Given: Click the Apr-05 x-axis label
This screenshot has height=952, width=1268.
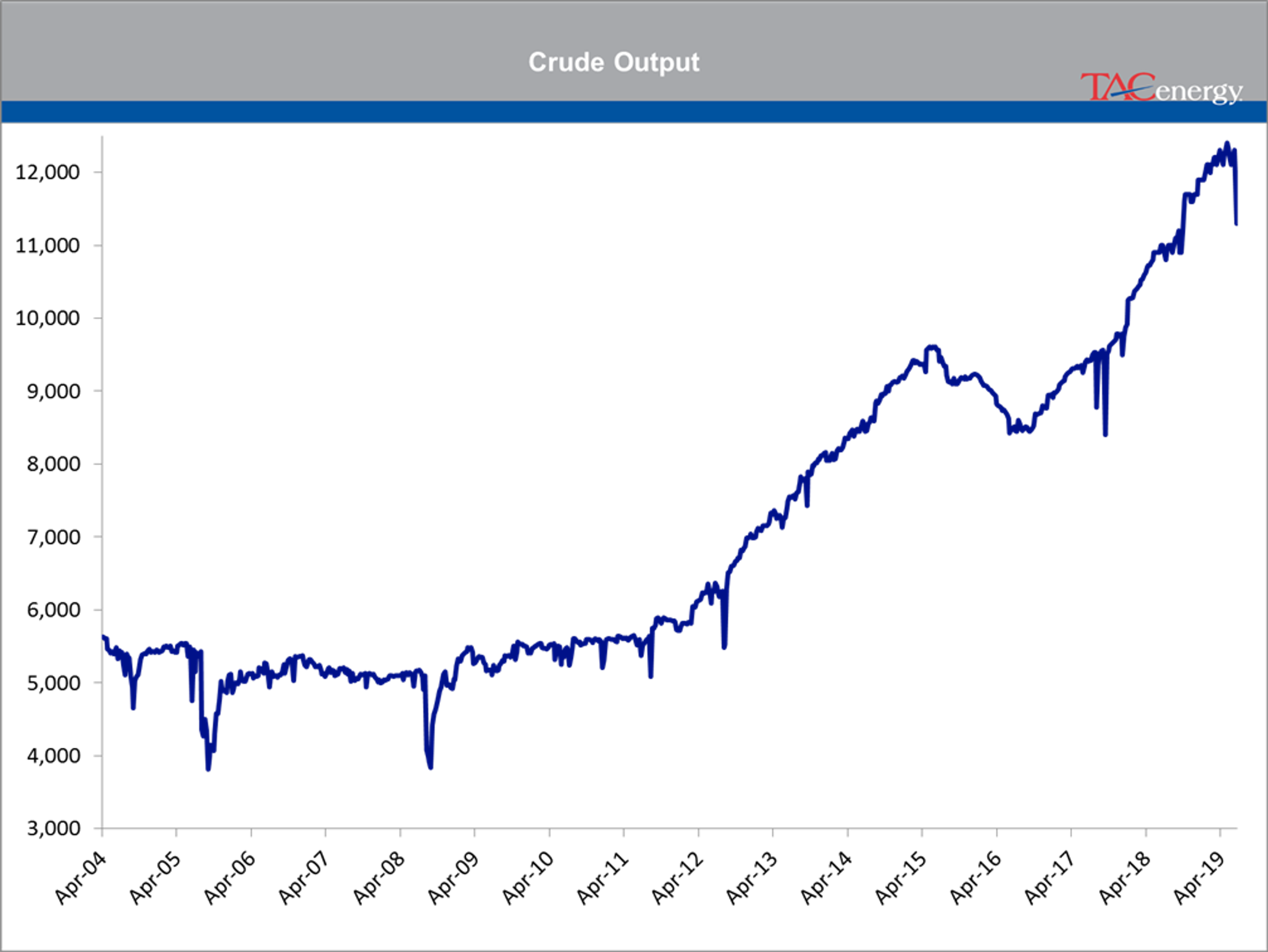Looking at the screenshot, I should [155, 878].
